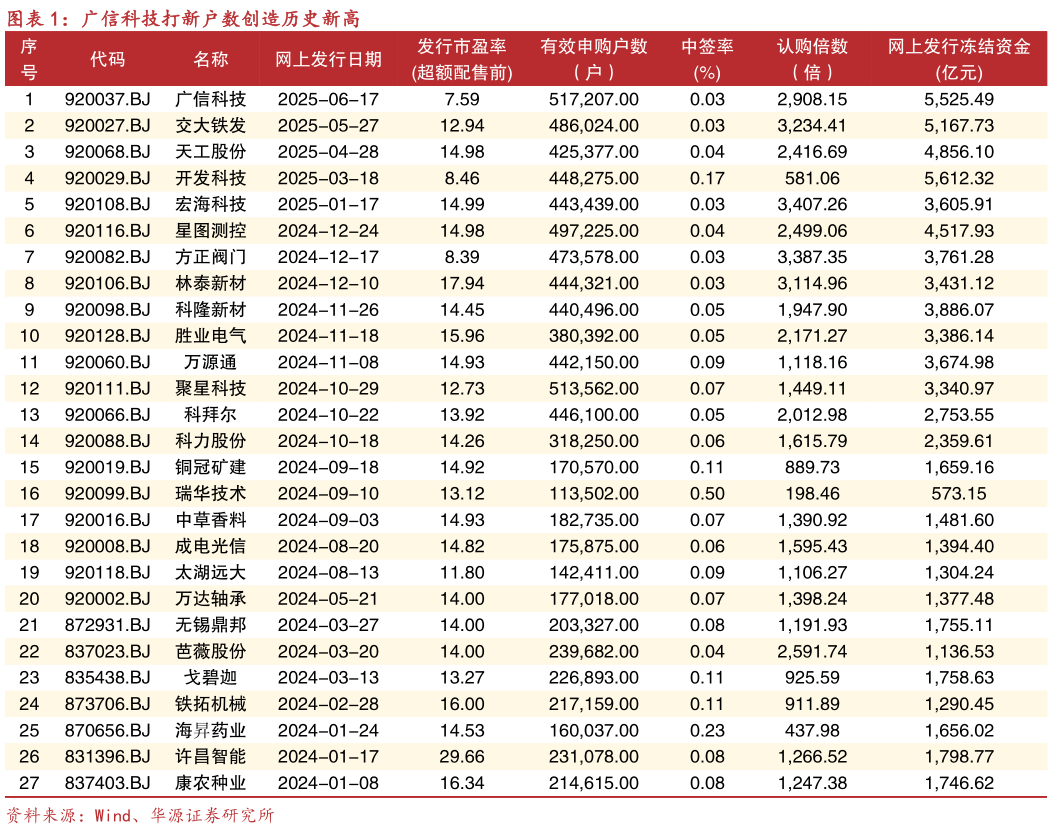Click the 认购倍数 column header
Image resolution: width=1053 pixels, height=833 pixels.
812,58
